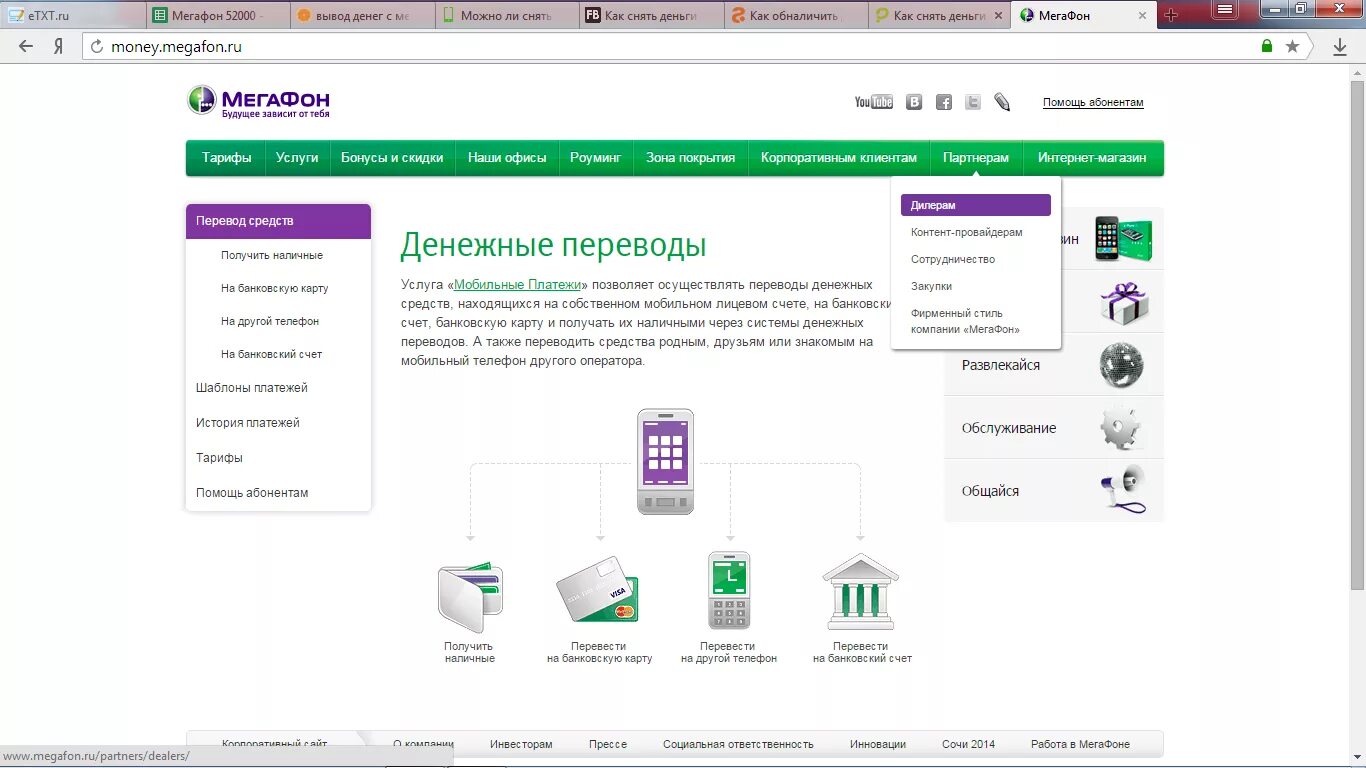This screenshot has width=1366, height=768.
Task: Click the gear icon beside Обслуживание
Action: coord(1120,428)
